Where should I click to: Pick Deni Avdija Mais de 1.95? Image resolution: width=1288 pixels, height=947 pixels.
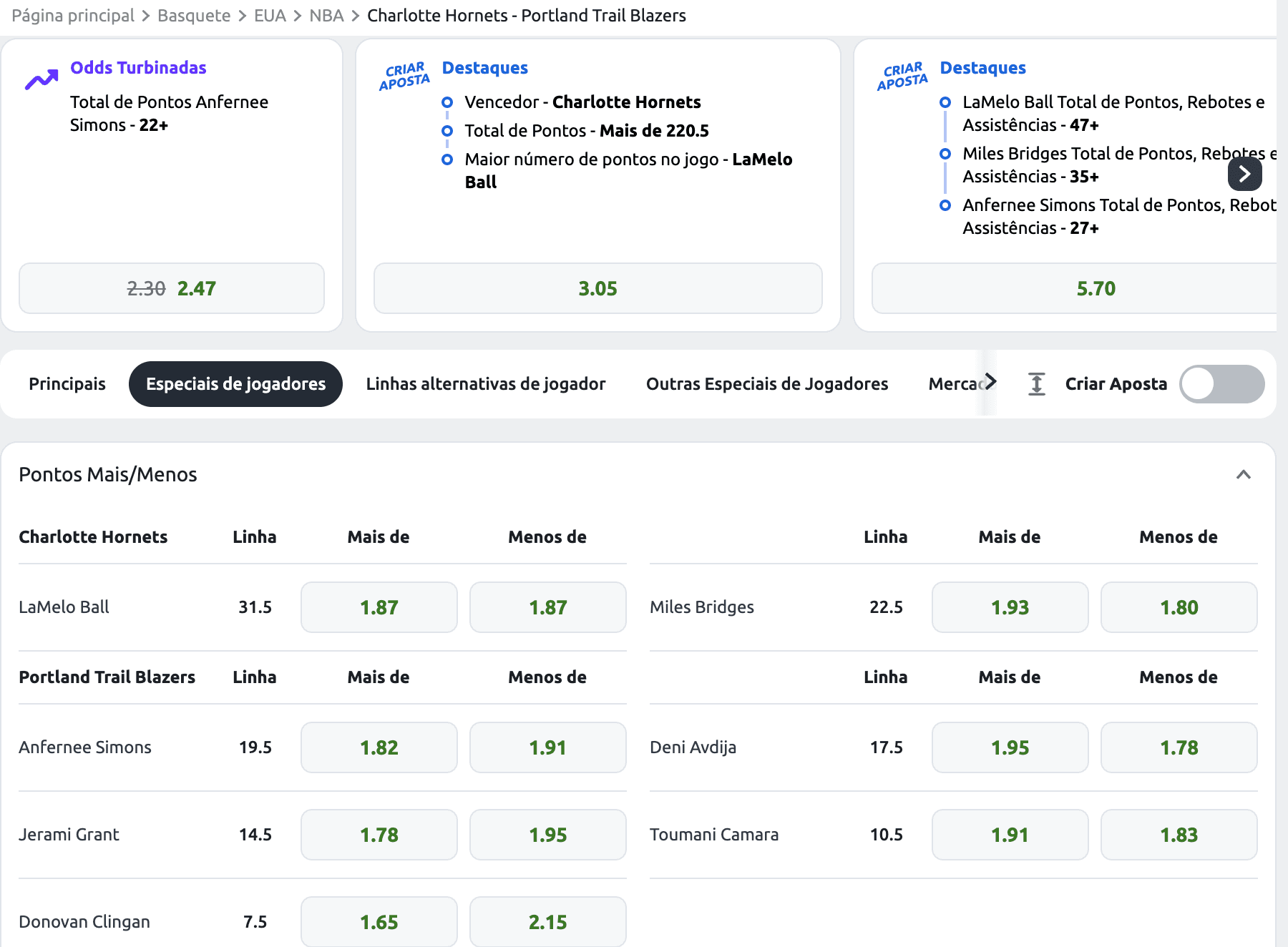1010,747
